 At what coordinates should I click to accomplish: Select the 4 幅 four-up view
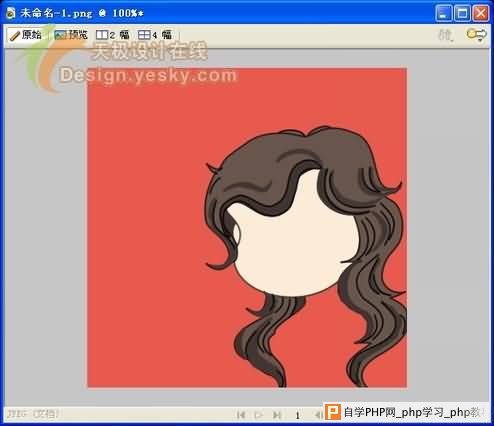(155, 35)
